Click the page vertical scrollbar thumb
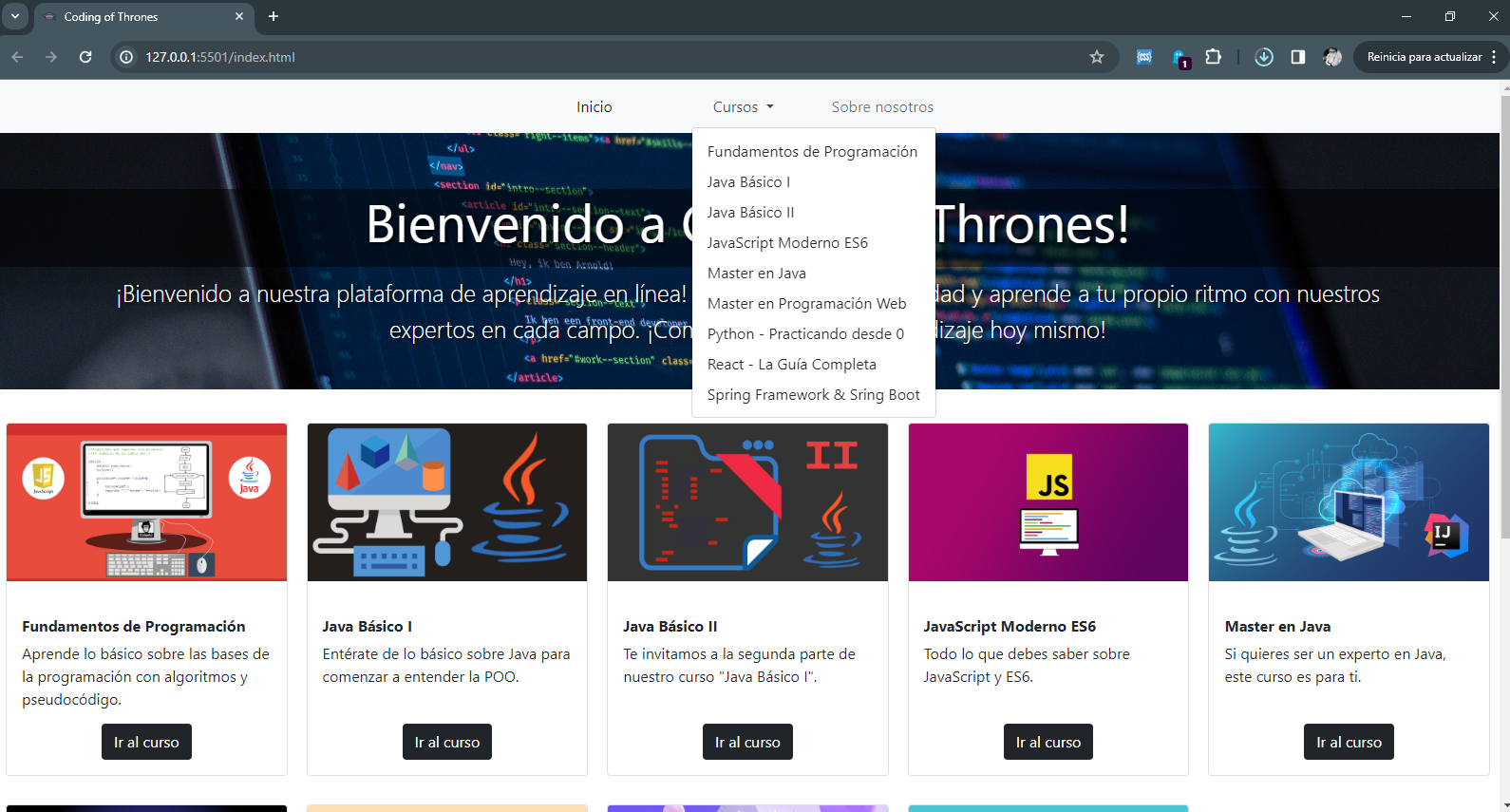 (x=1504, y=318)
